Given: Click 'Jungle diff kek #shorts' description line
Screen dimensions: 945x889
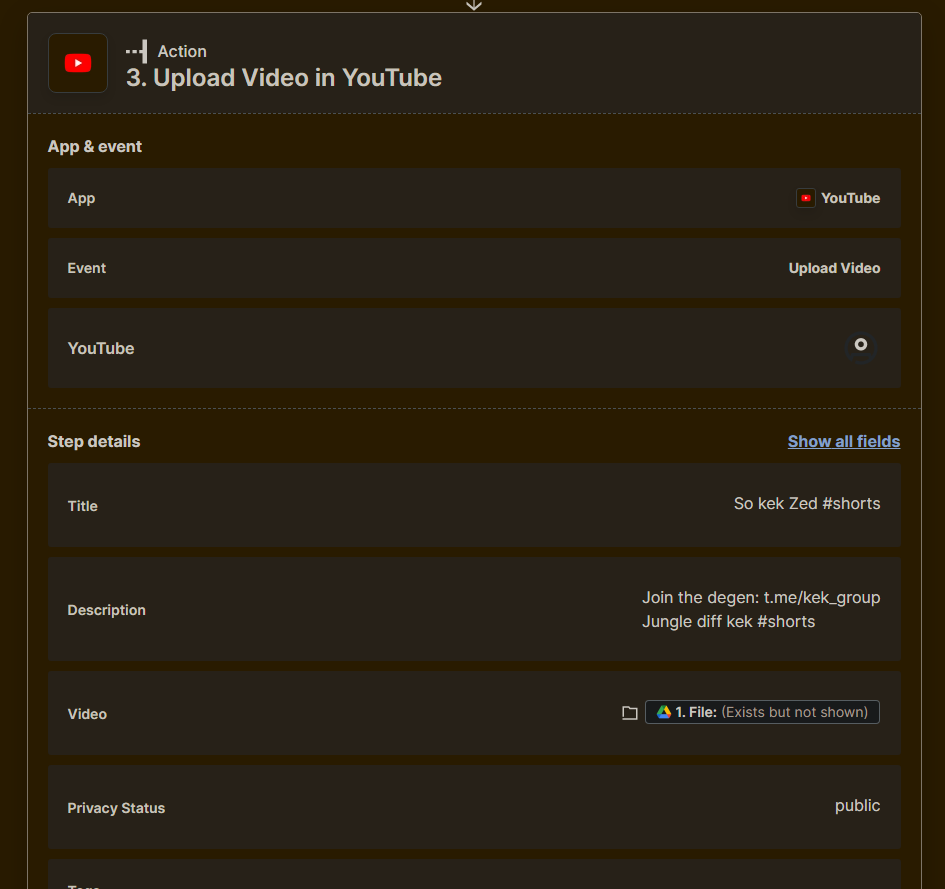Looking at the screenshot, I should pos(729,621).
